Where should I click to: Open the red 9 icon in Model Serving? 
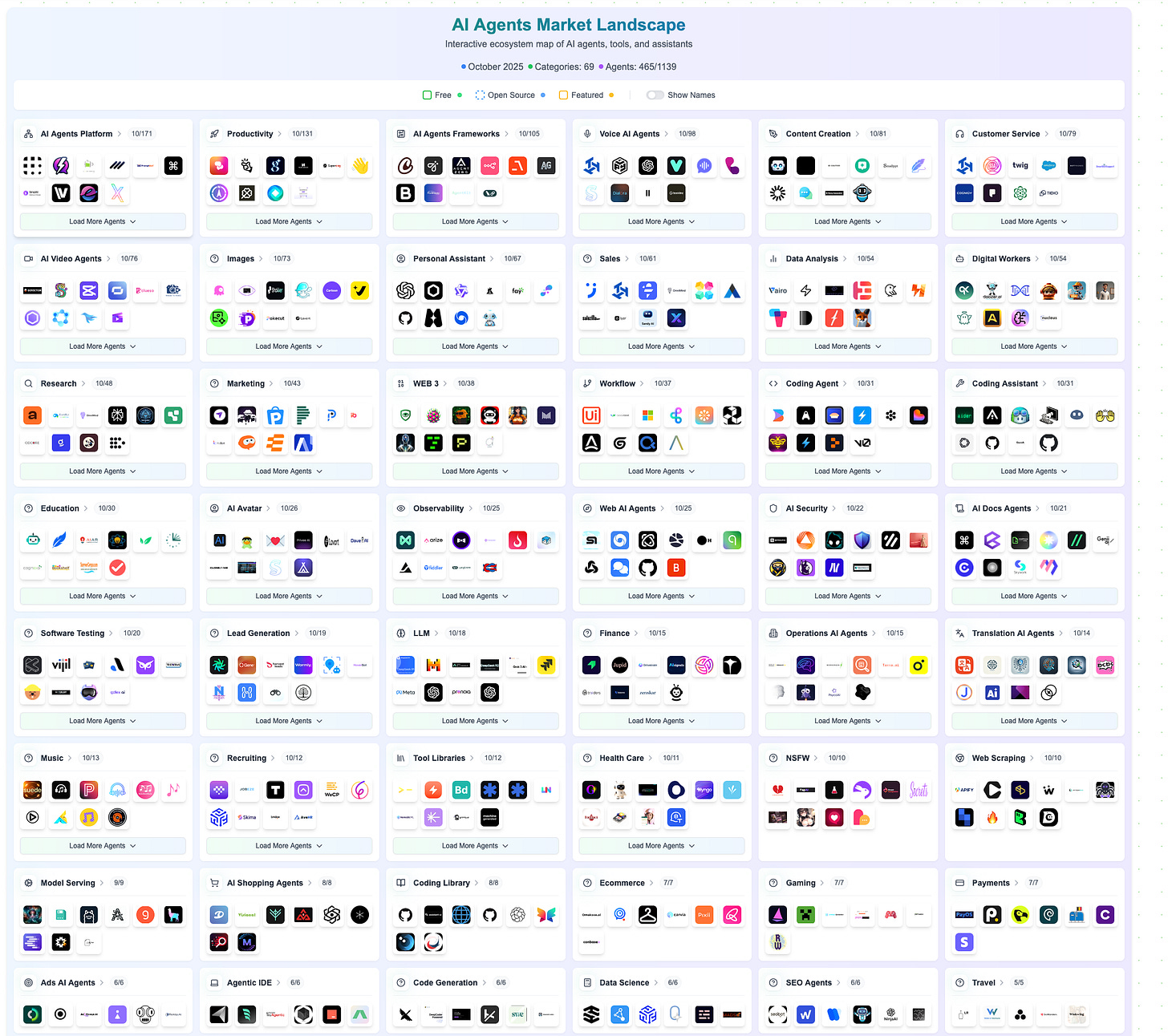pos(145,915)
